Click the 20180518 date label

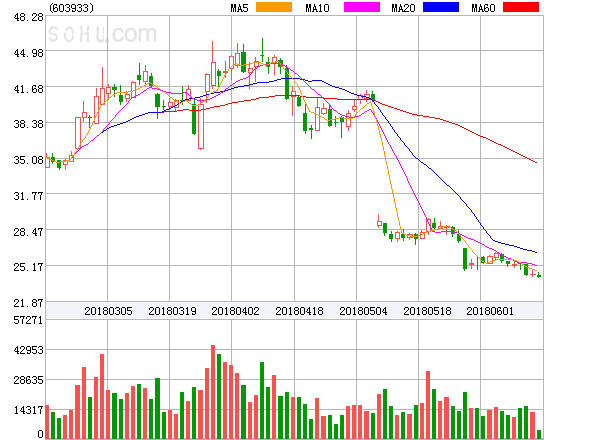point(427,311)
